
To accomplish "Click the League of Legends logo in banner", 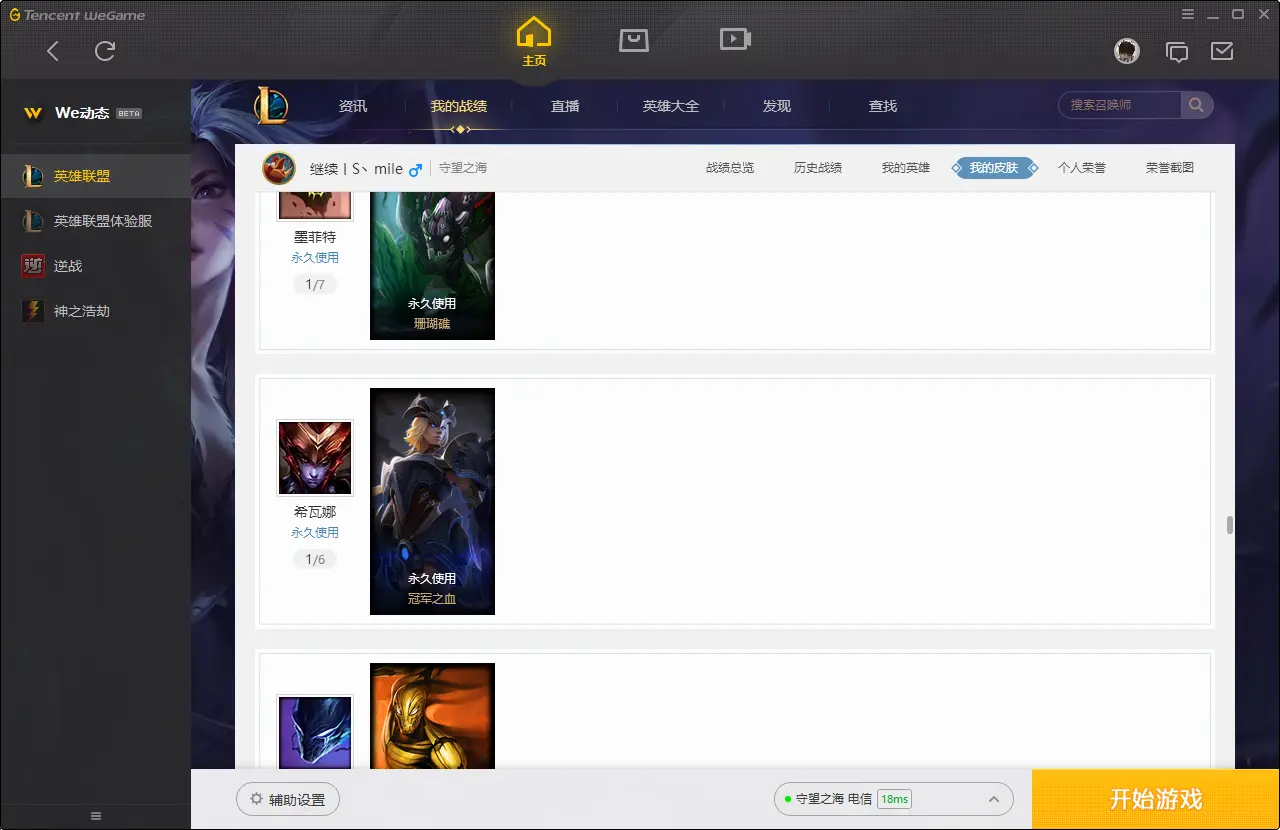I will [270, 105].
